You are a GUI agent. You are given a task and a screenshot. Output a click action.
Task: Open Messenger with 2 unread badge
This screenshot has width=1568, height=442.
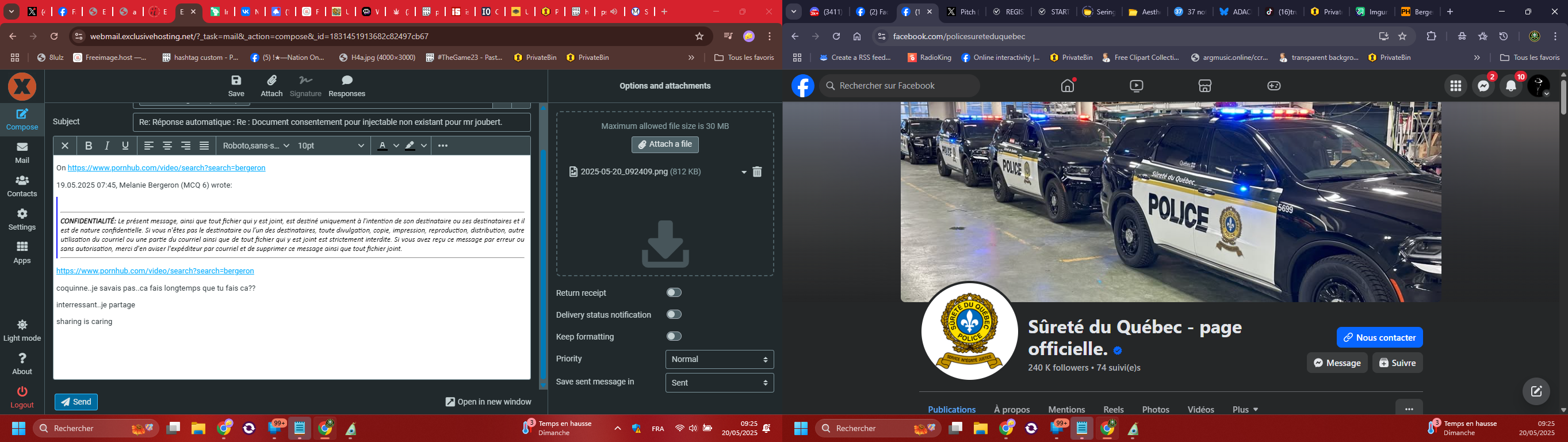1484,86
